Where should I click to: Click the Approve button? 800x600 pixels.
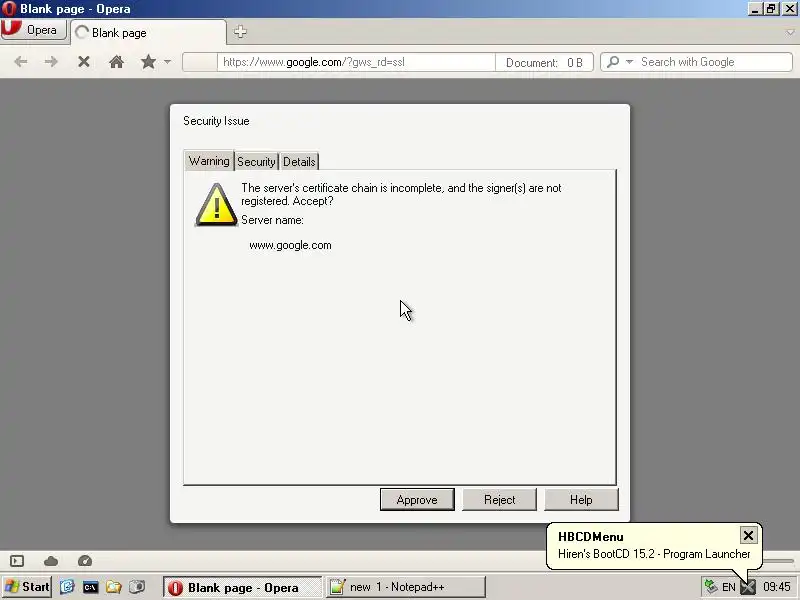(x=417, y=499)
